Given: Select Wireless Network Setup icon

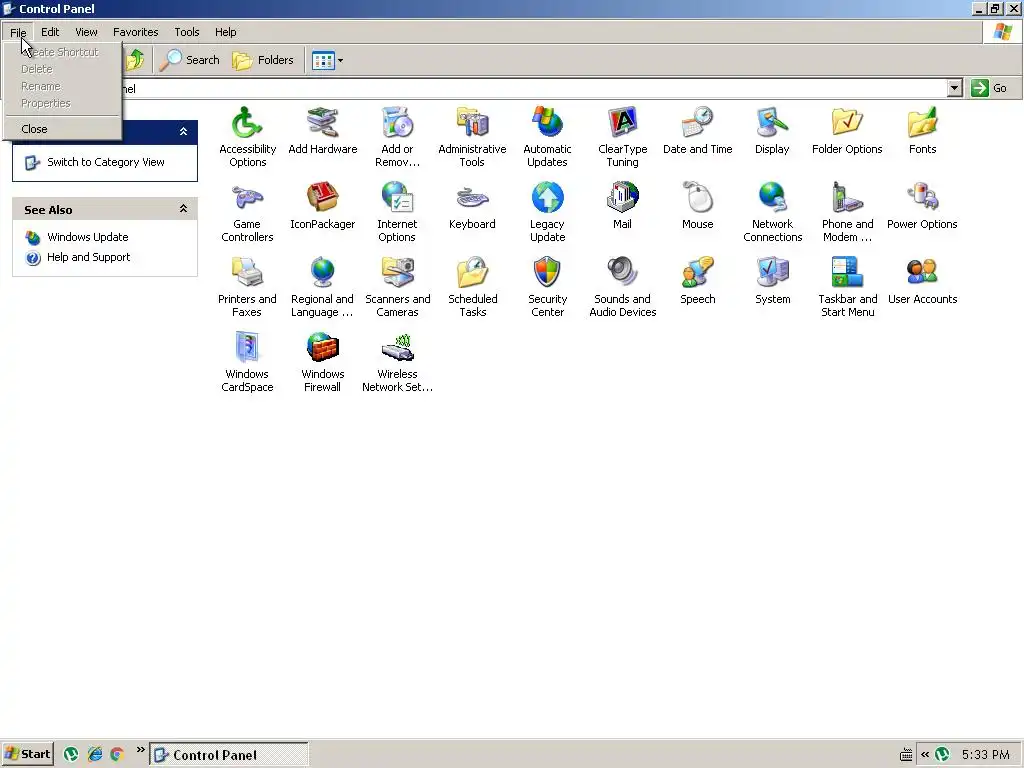Looking at the screenshot, I should (397, 348).
